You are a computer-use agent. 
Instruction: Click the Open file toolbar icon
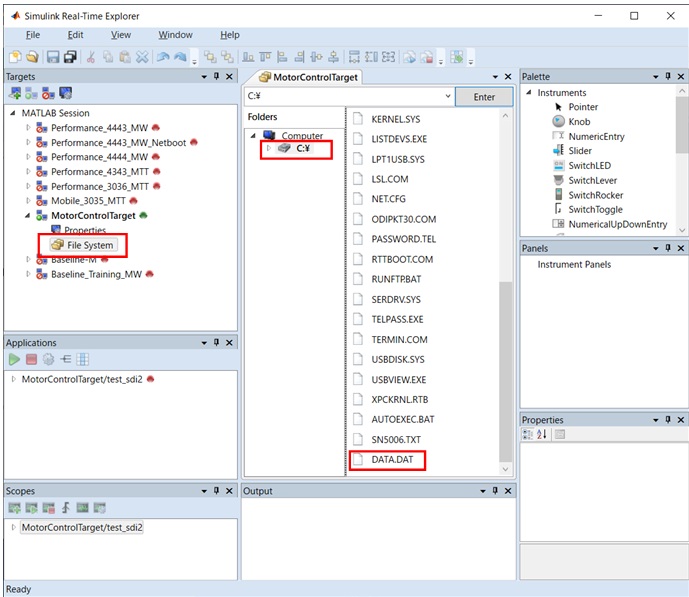[32, 57]
